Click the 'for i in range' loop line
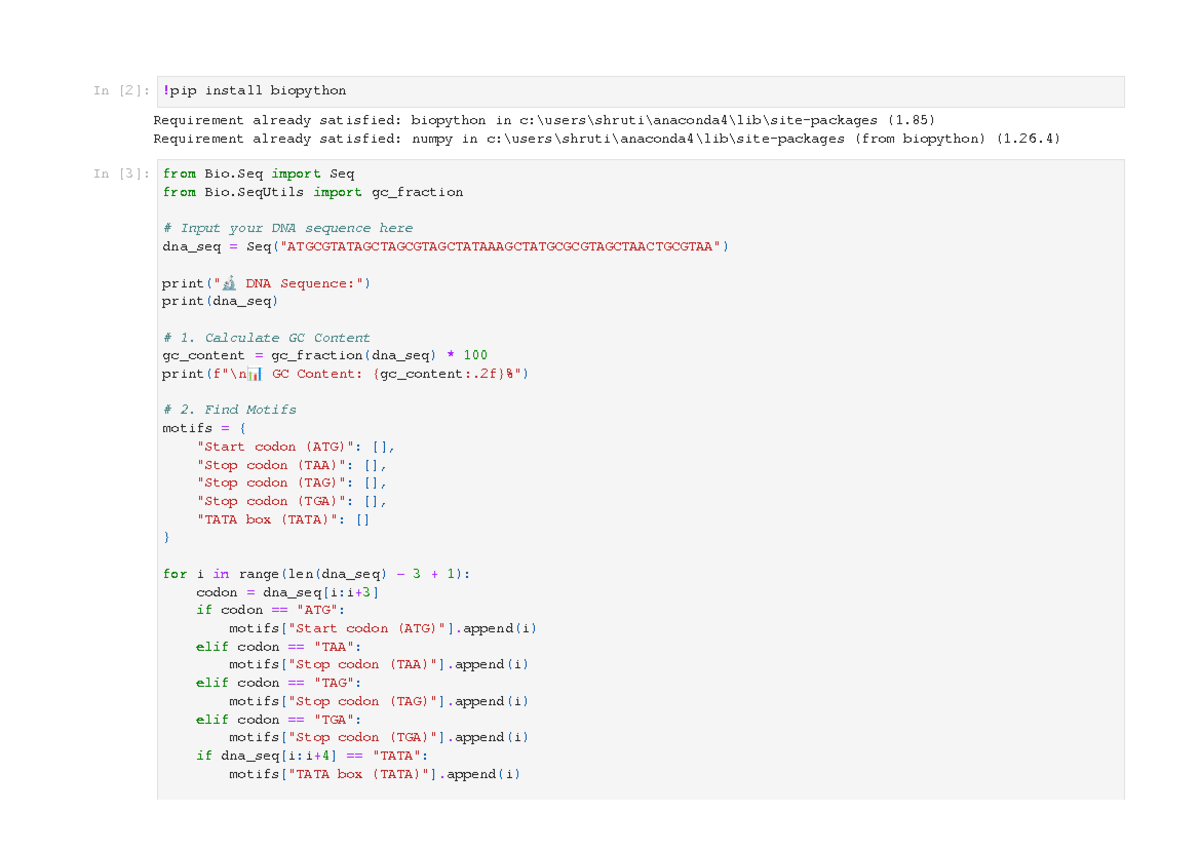The height and width of the screenshot is (850, 1200). coord(316,574)
